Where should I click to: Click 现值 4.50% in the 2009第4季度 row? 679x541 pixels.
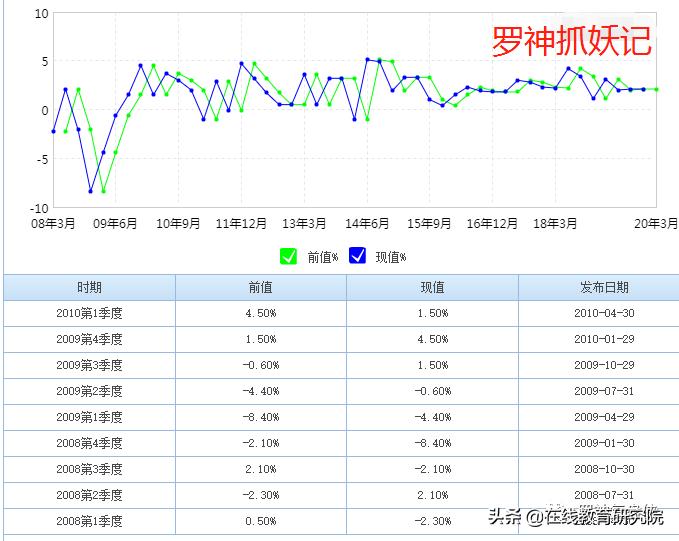[x=433, y=339]
